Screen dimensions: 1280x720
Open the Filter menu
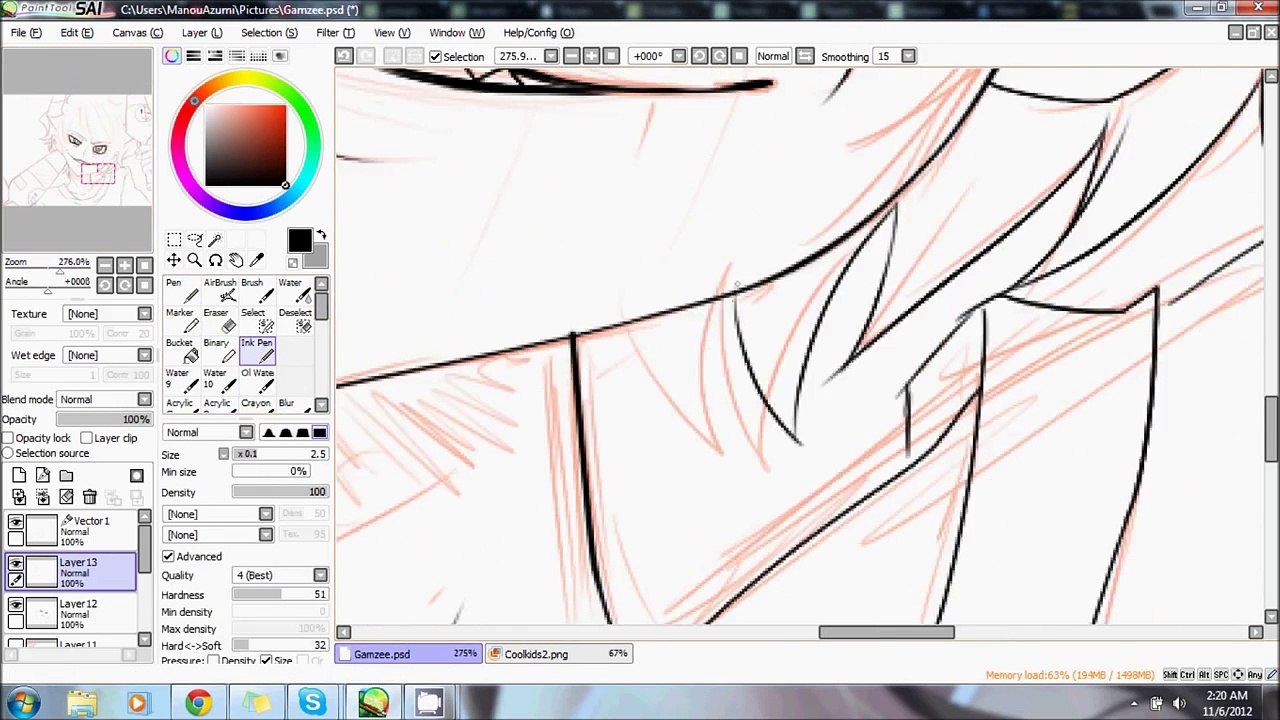click(335, 32)
